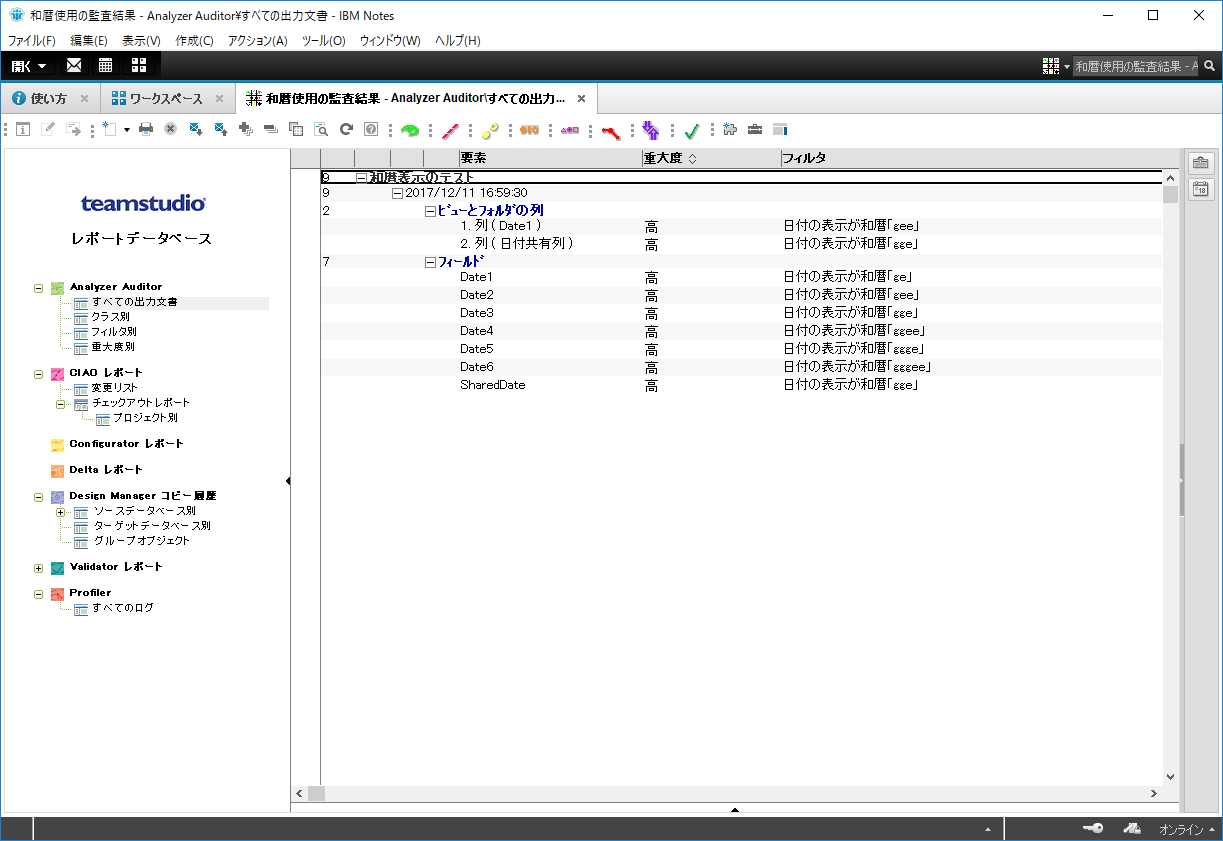Click the Expand All plus toolbar icon
The width and height of the screenshot is (1223, 841).
coord(246,129)
